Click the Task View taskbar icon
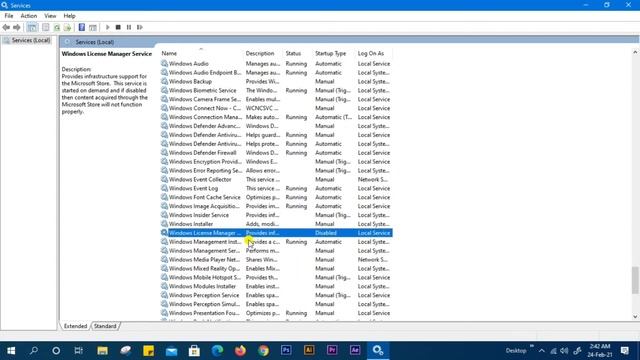Viewport: 640px width, 360px height. click(x=79, y=350)
